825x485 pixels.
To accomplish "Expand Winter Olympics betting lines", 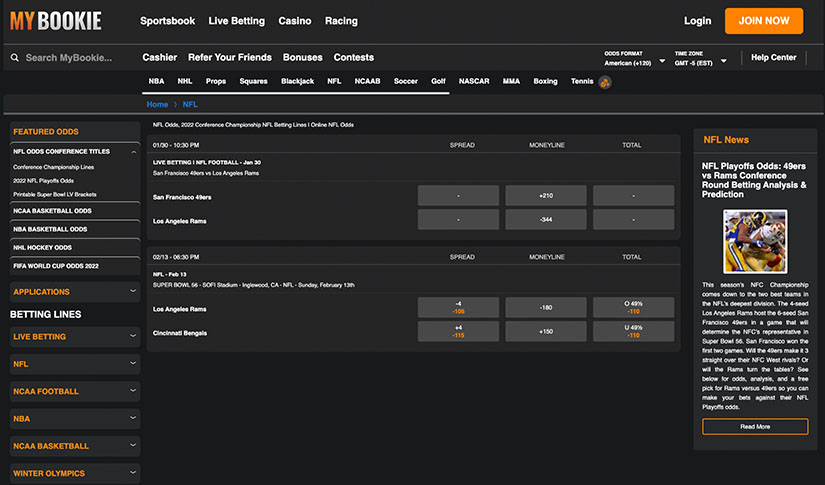I will (x=75, y=473).
